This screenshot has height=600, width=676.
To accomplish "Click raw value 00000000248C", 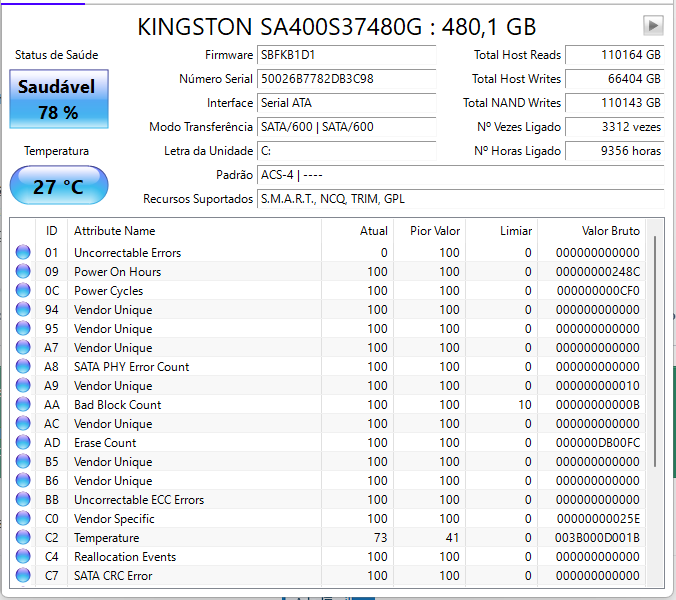I will [x=598, y=272].
